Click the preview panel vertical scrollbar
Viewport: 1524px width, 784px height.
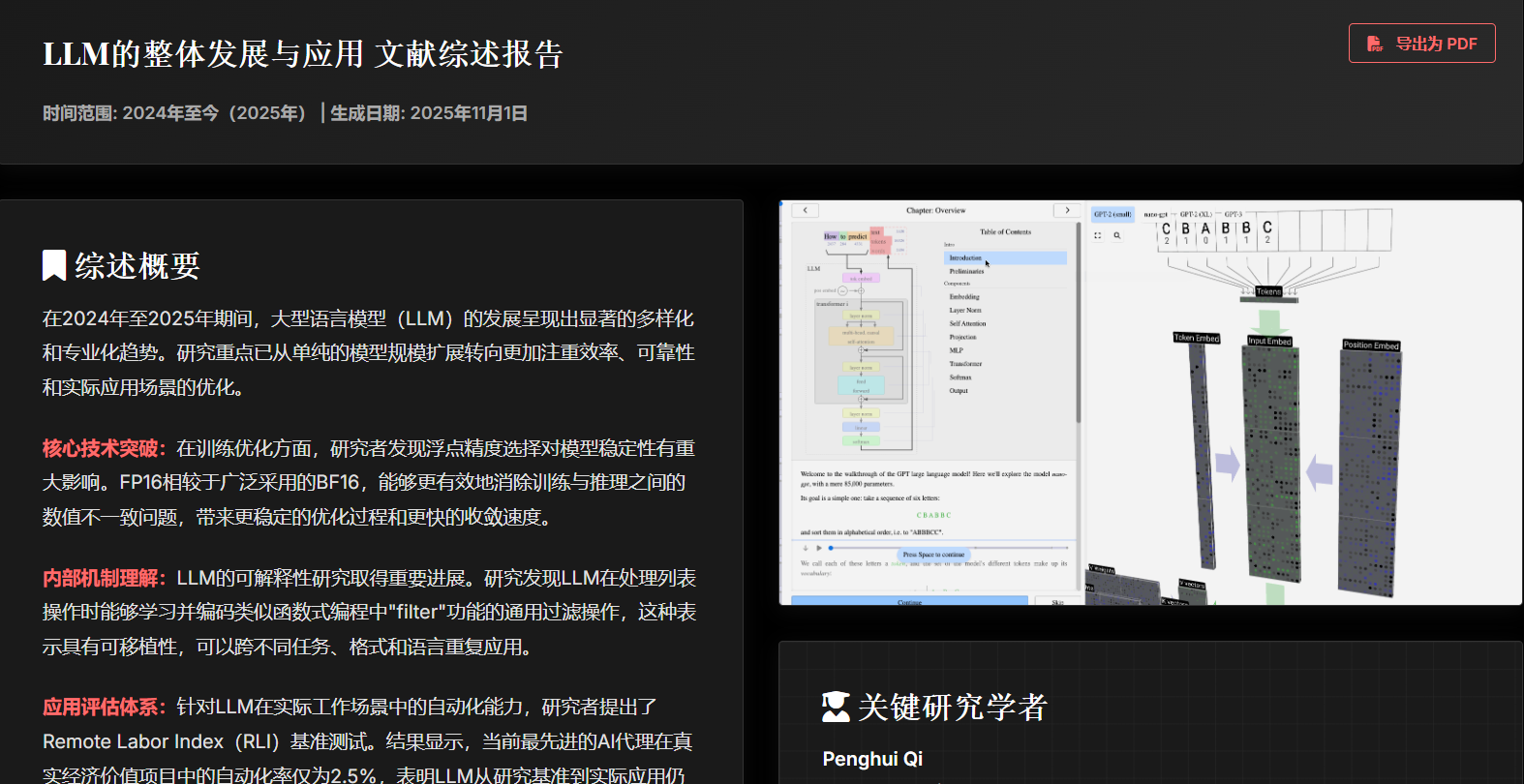[1078, 324]
